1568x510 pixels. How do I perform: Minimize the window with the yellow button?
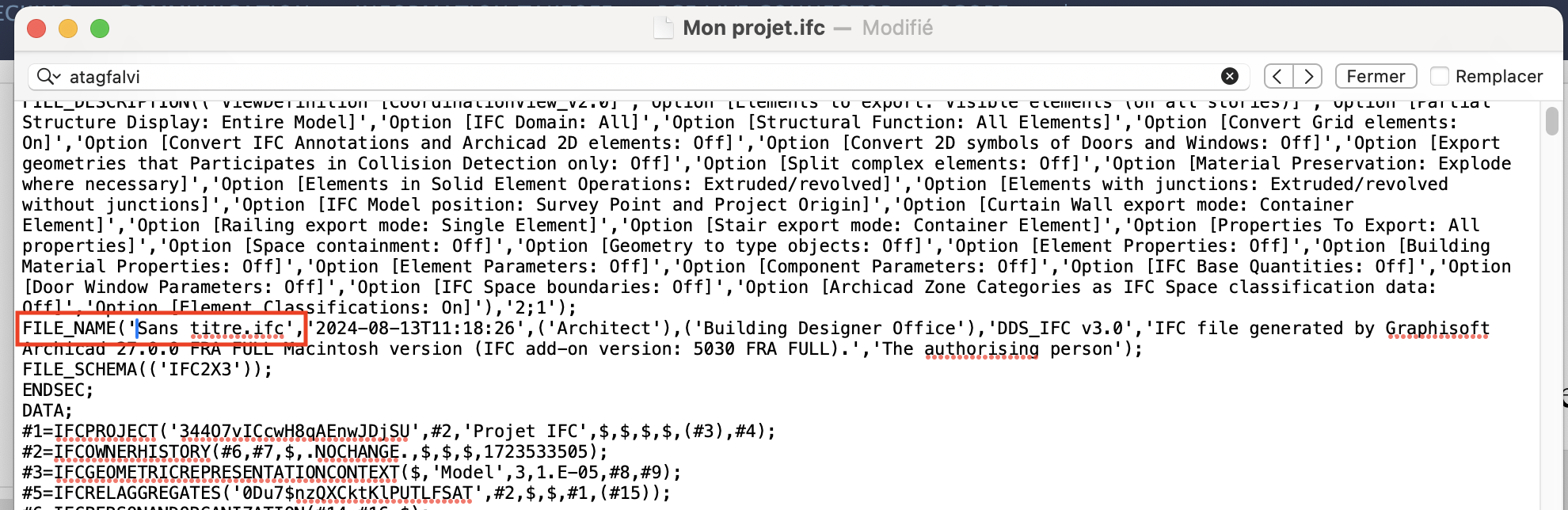pyautogui.click(x=68, y=29)
